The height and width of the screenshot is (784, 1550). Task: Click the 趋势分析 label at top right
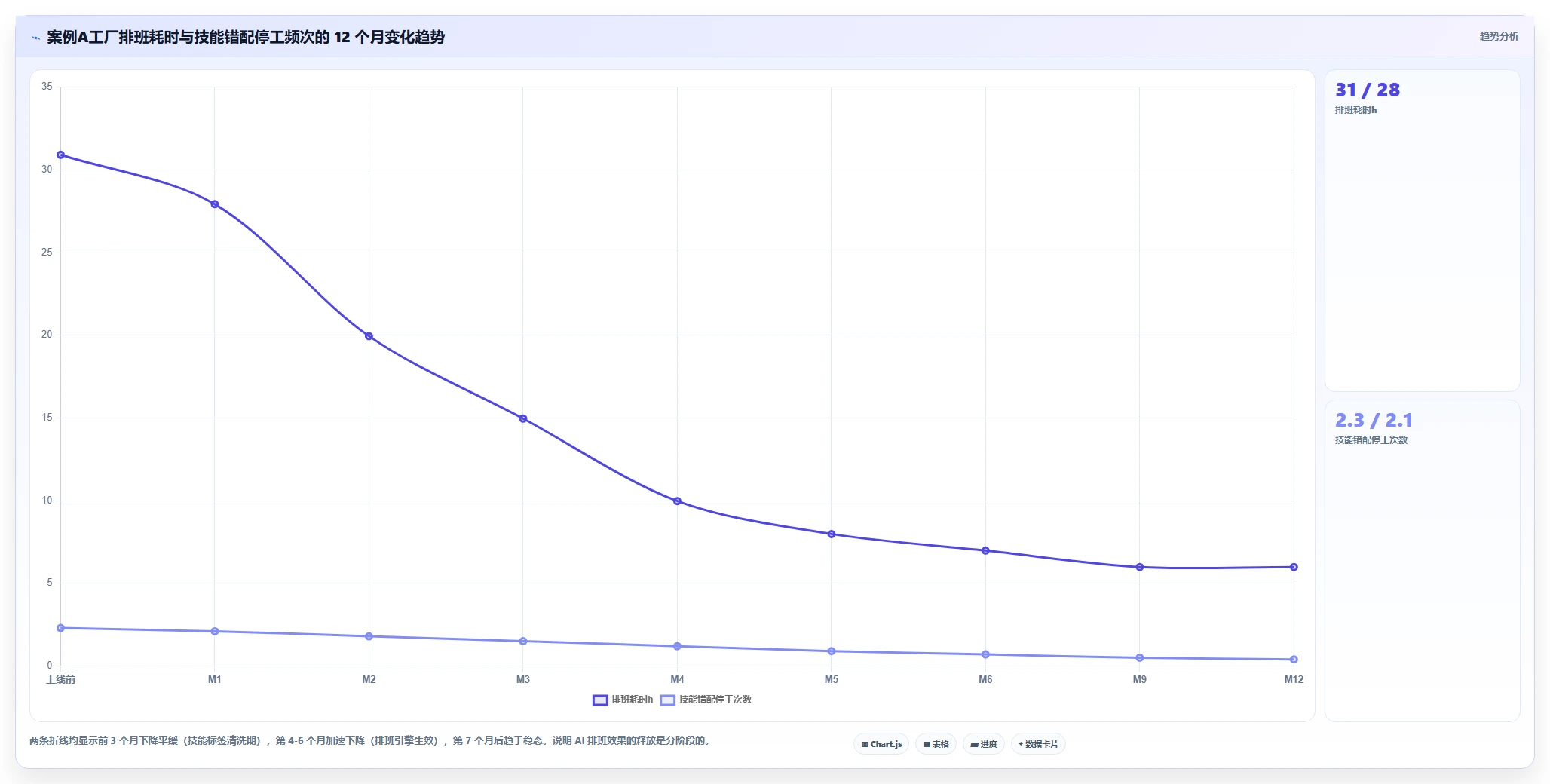point(1499,36)
